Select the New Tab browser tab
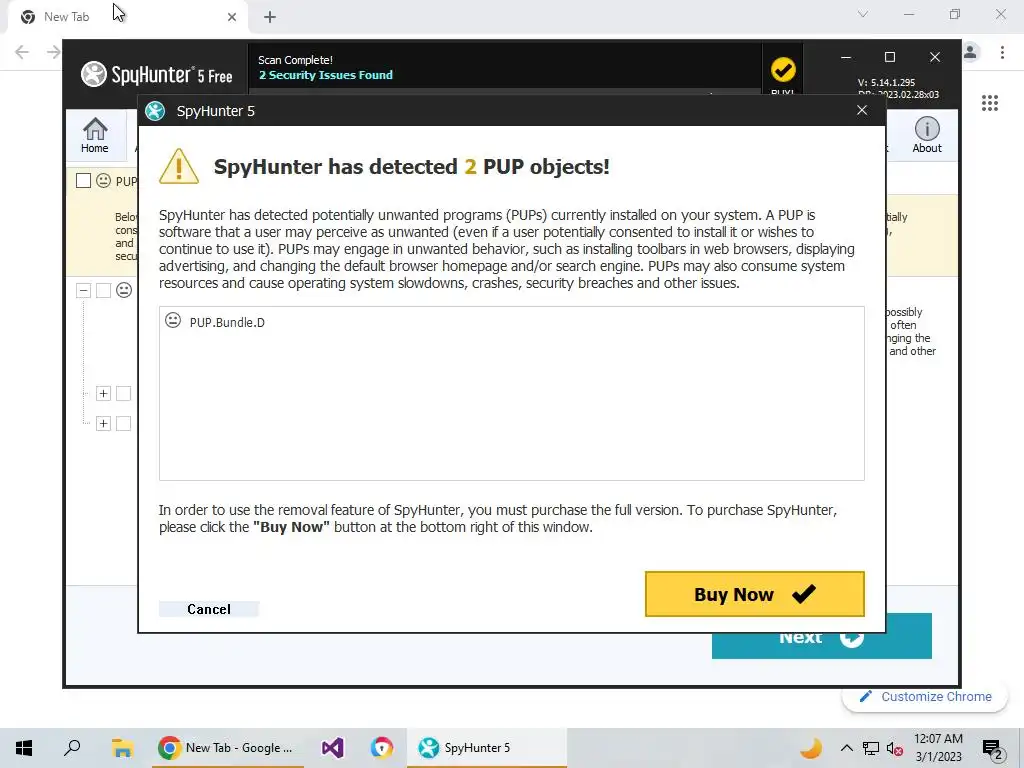The width and height of the screenshot is (1024, 768). click(127, 17)
